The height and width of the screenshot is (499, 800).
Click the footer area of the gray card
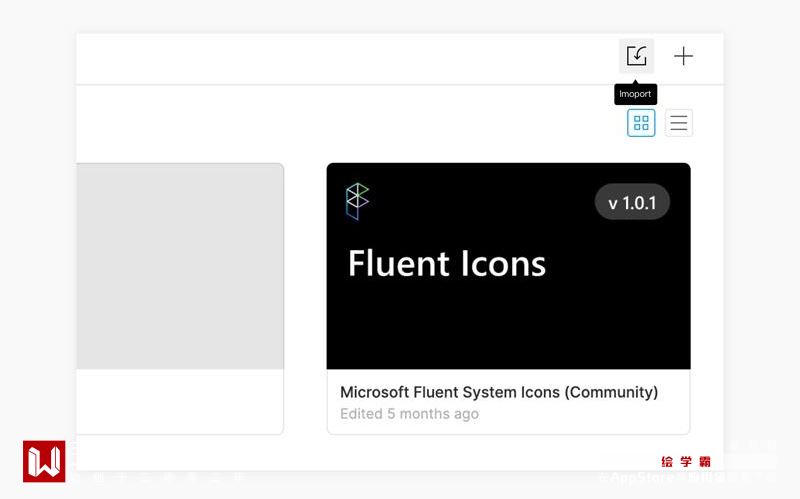coord(180,402)
